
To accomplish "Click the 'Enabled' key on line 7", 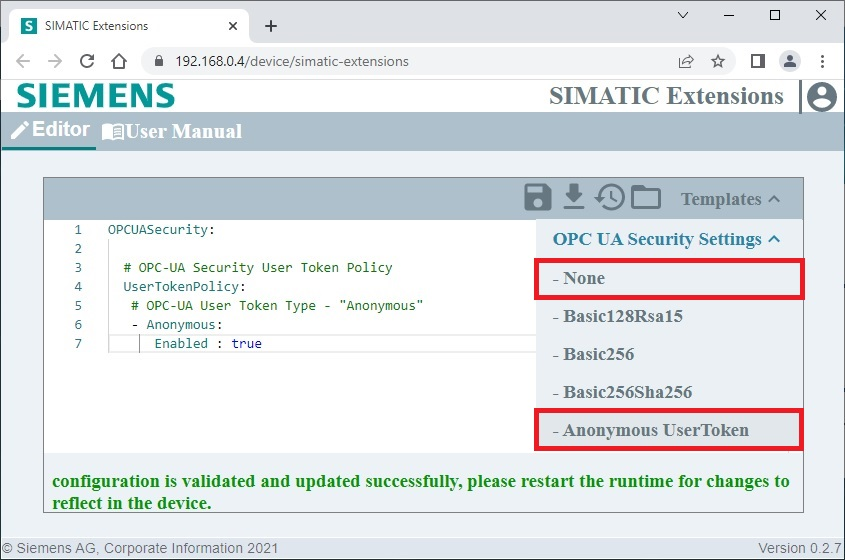I will pyautogui.click(x=181, y=343).
